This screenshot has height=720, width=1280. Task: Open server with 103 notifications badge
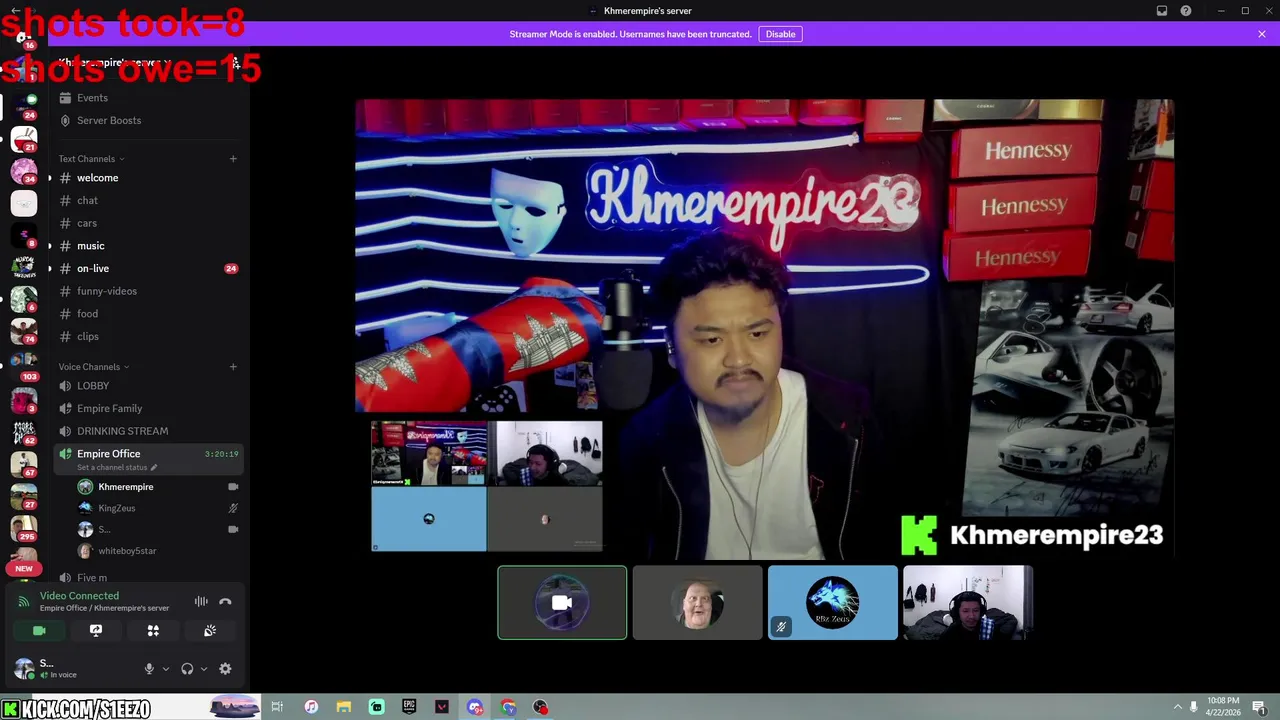(x=24, y=365)
